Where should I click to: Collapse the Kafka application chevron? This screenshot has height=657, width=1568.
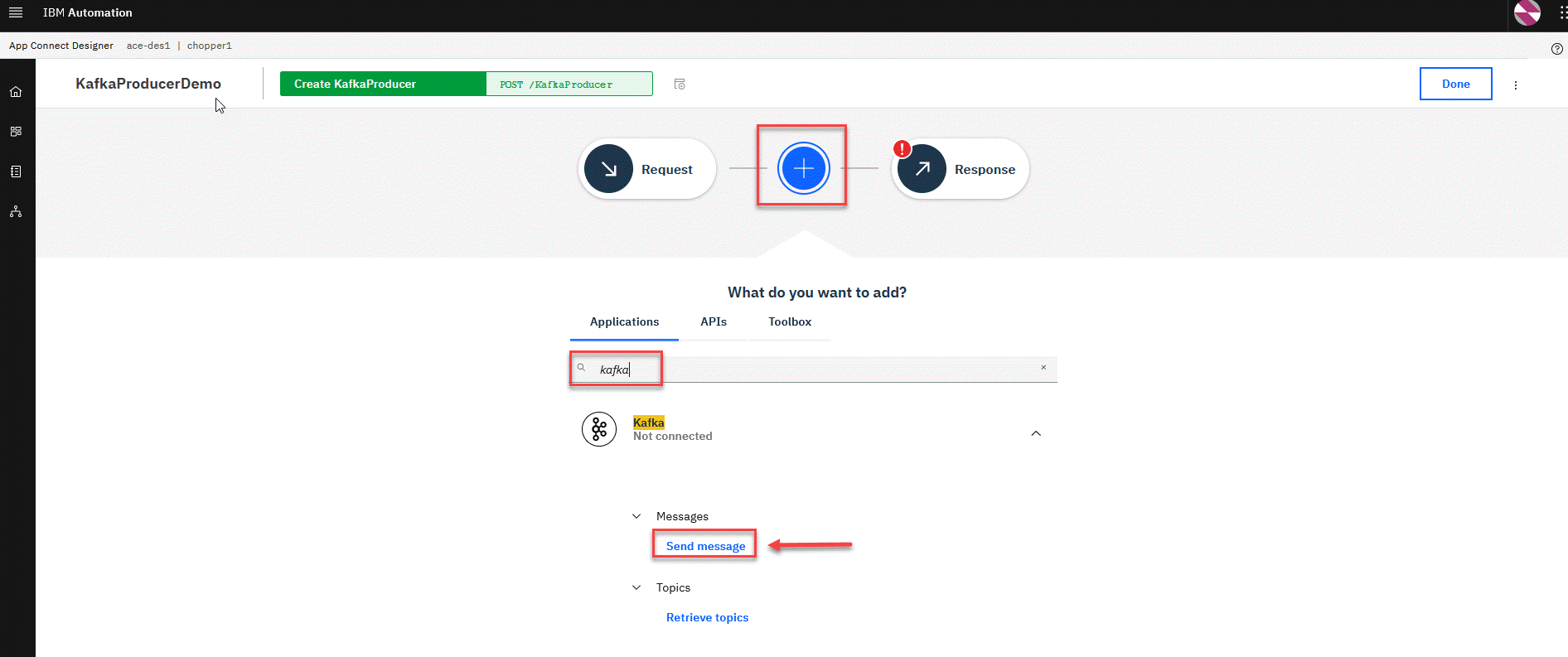[x=1035, y=433]
